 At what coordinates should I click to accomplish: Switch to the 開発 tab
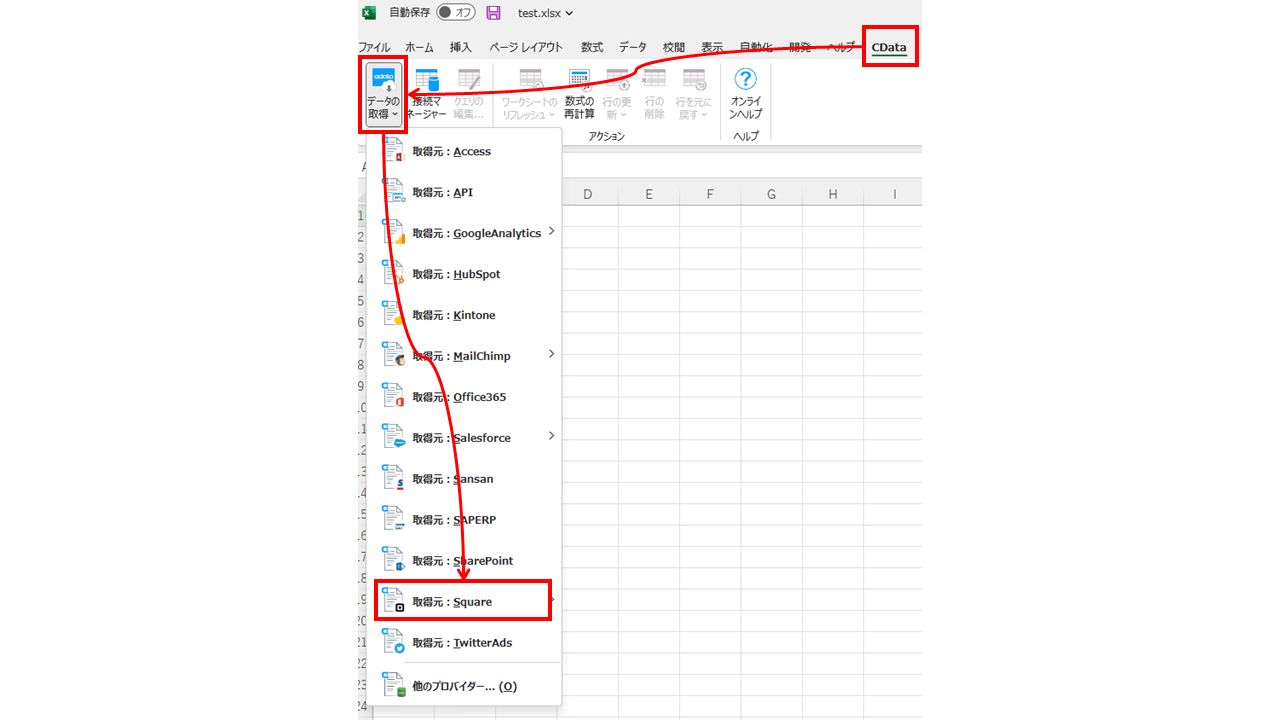[x=800, y=47]
